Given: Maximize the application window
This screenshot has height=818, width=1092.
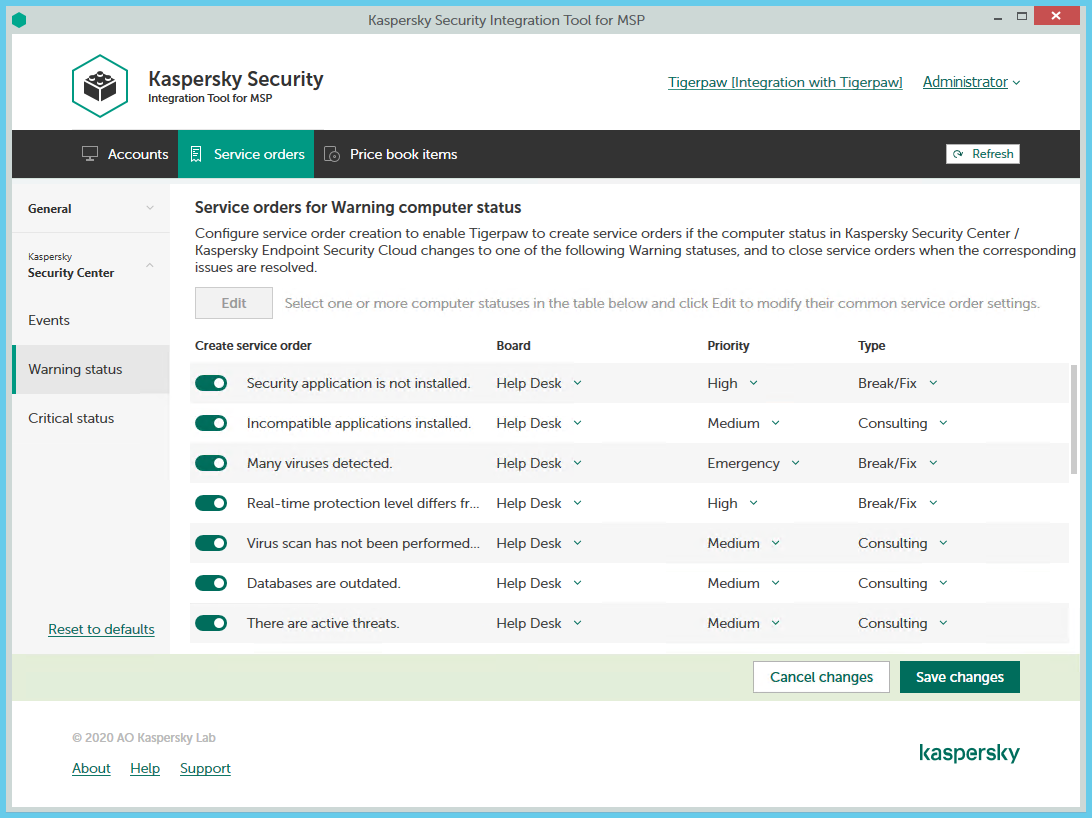Looking at the screenshot, I should pyautogui.click(x=1021, y=17).
